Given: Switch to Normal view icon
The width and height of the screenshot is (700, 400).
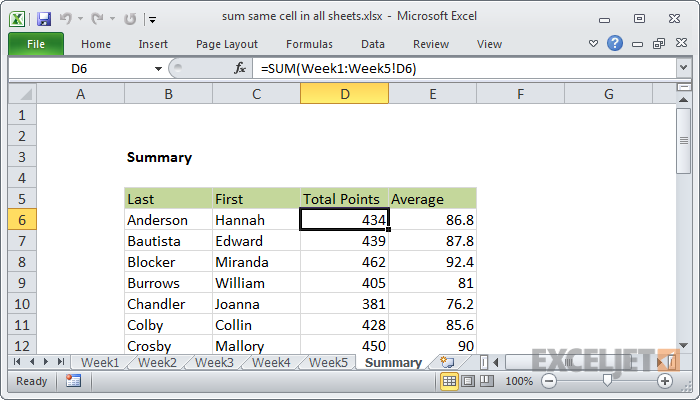Looking at the screenshot, I should click(x=449, y=381).
